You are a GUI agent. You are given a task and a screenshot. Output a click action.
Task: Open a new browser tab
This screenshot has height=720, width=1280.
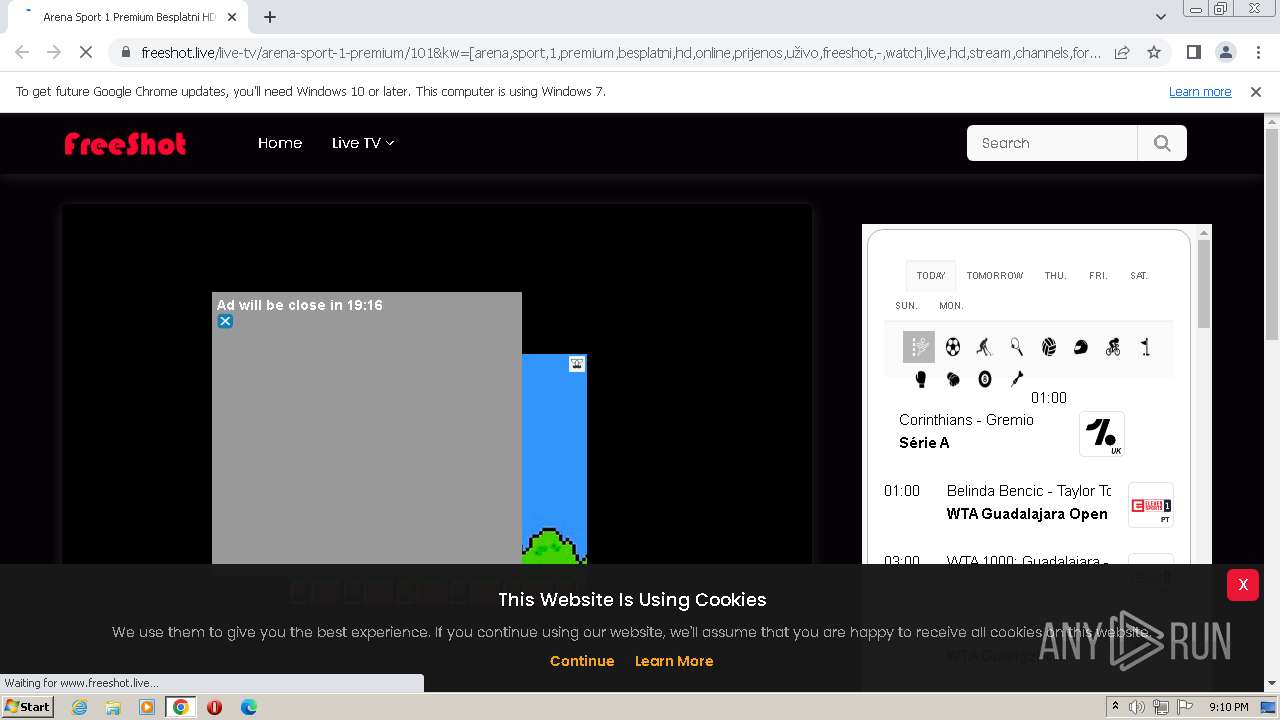270,17
